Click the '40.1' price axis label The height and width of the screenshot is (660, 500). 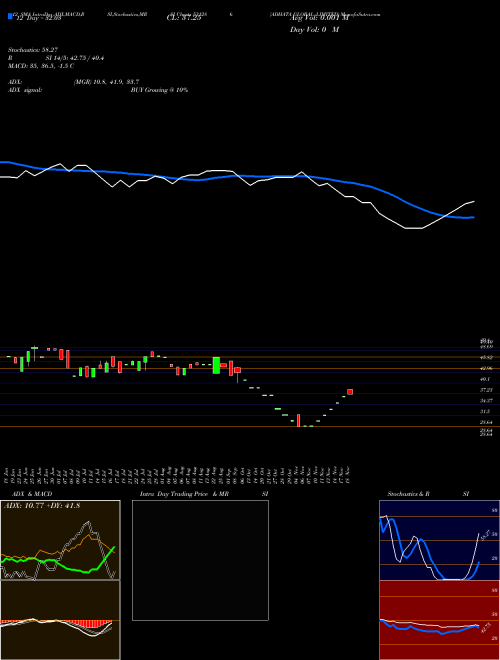[485, 379]
